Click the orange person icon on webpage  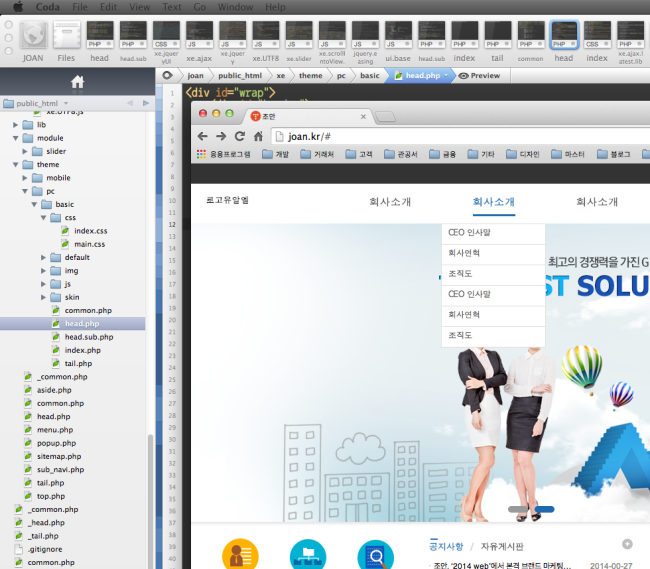[240, 554]
